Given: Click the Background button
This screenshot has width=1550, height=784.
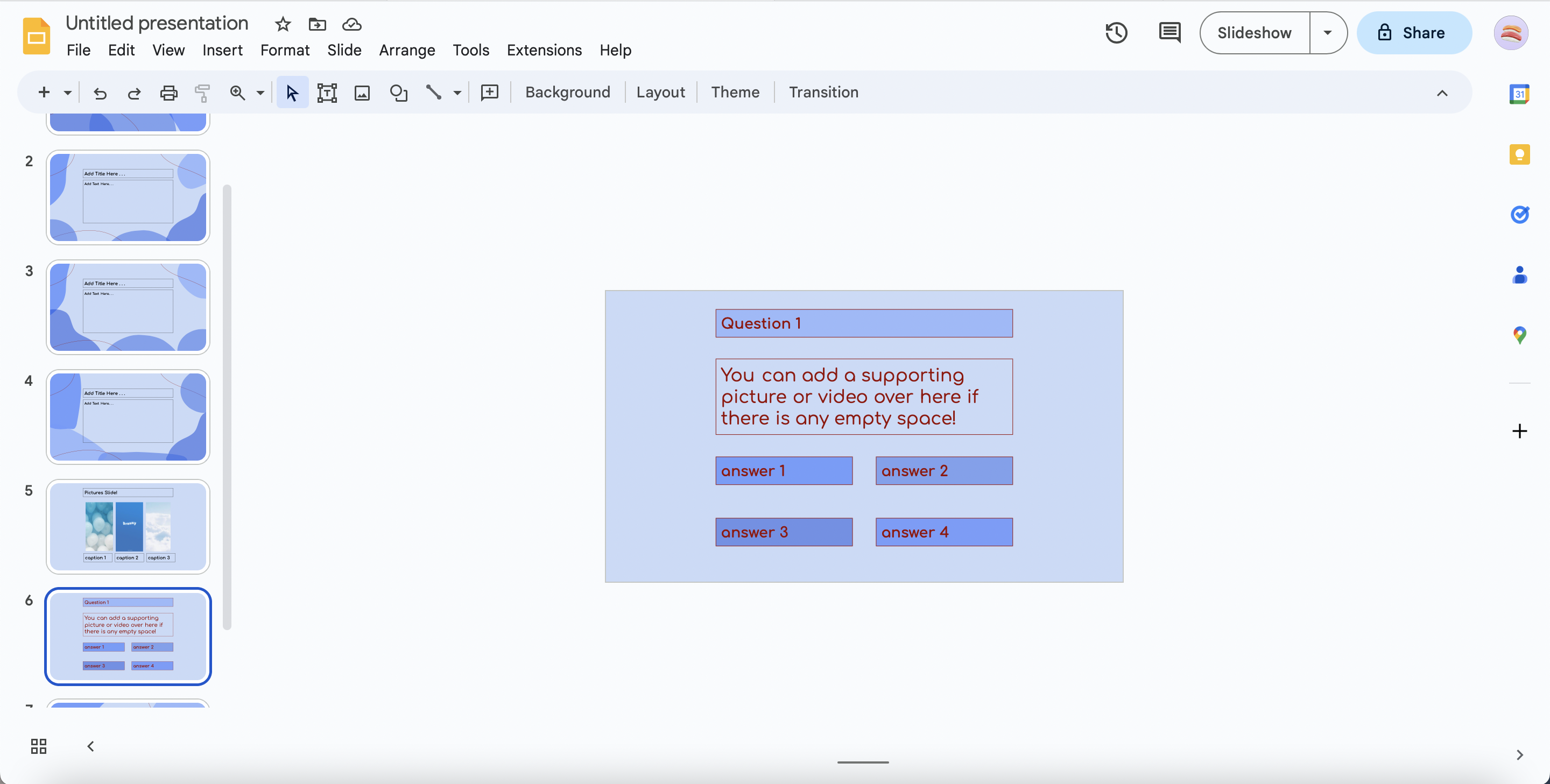Looking at the screenshot, I should (567, 93).
